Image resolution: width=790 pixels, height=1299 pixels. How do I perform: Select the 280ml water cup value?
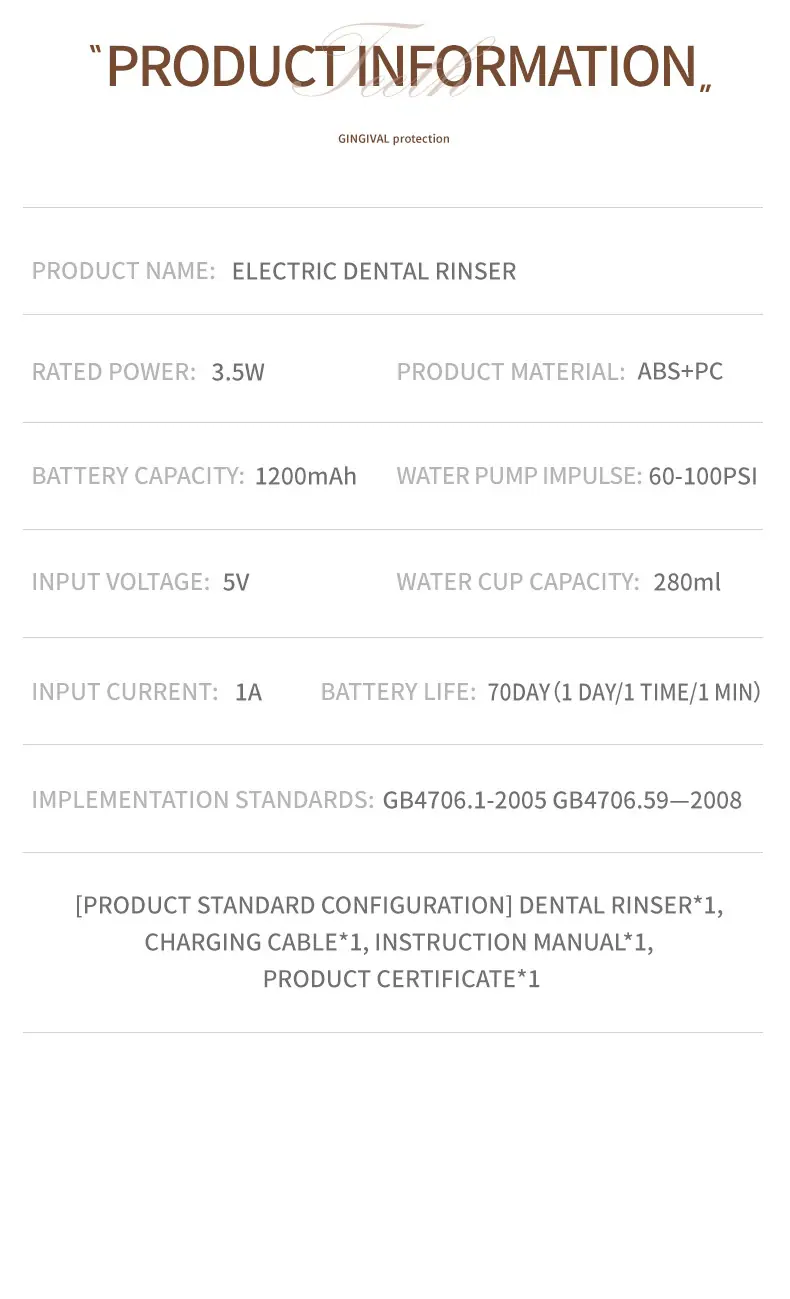(687, 582)
